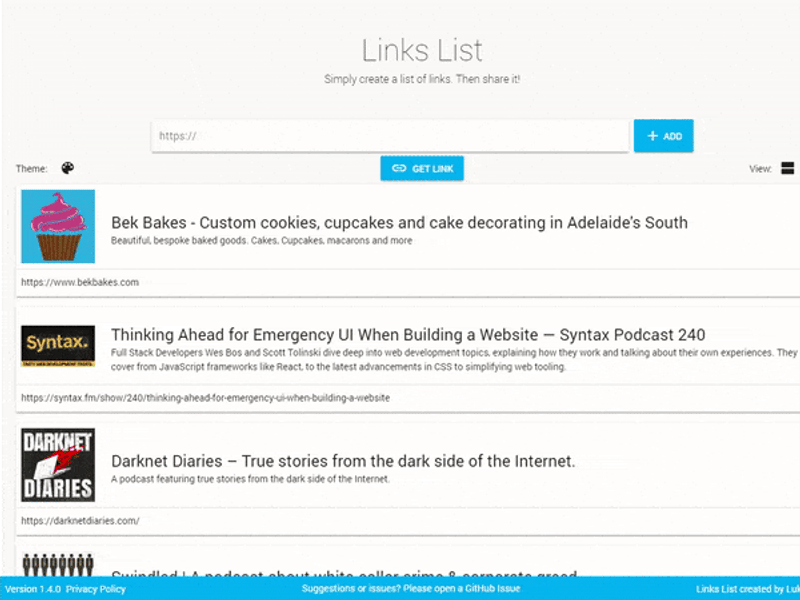Screen dimensions: 800x600
Task: Select the Links List header title
Action: [x=421, y=49]
